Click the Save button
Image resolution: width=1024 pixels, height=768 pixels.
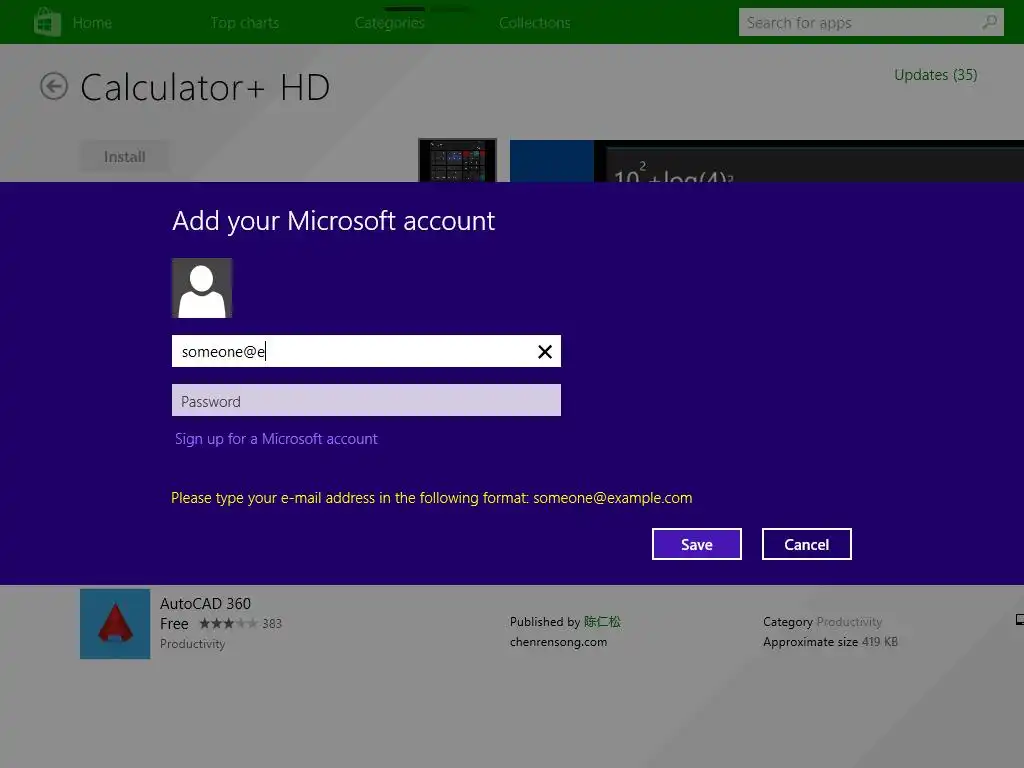[x=697, y=544]
